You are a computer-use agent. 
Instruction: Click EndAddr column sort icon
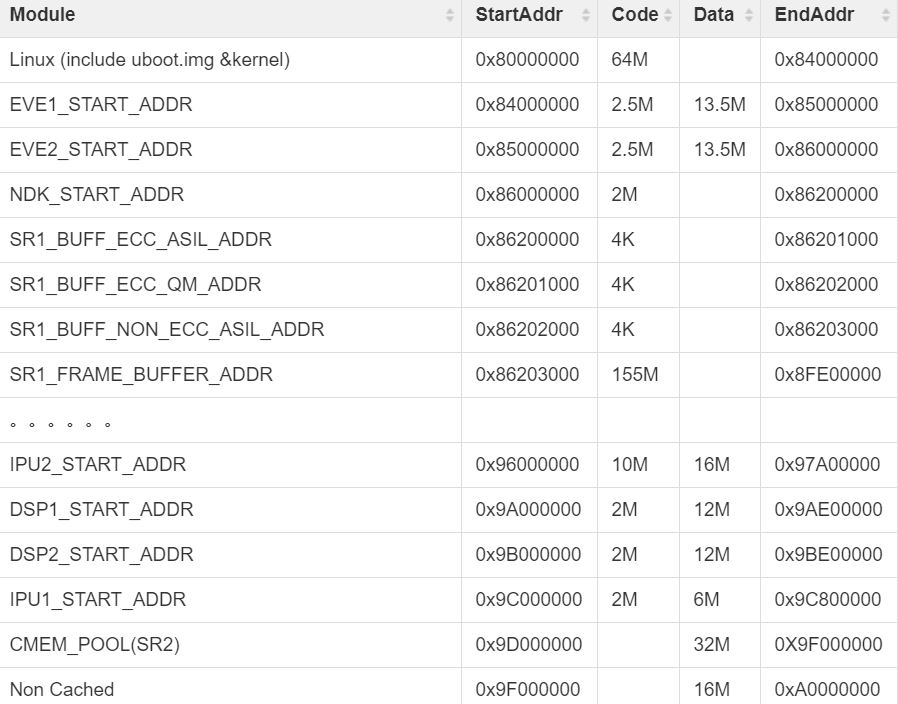click(886, 15)
